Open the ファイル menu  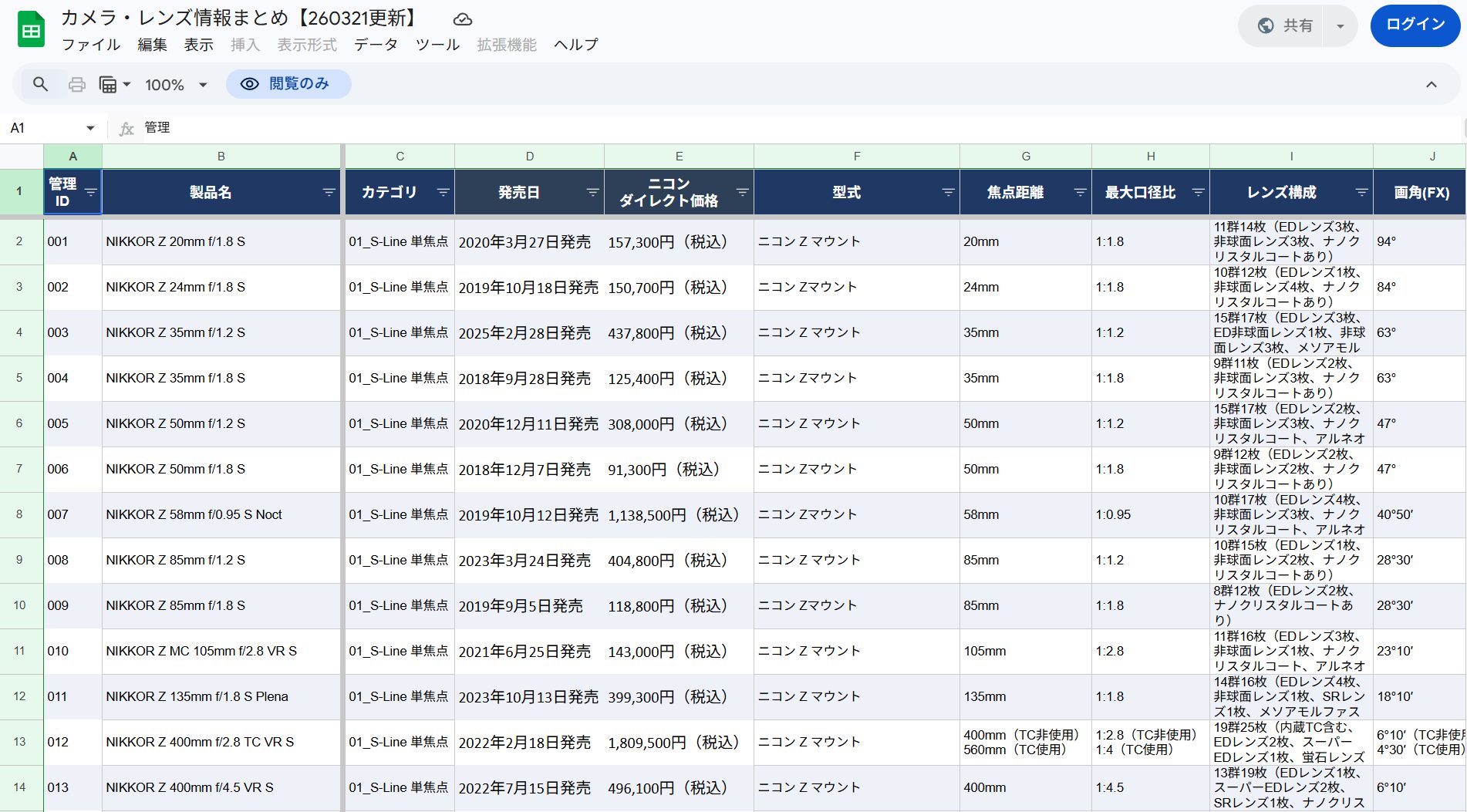91,45
